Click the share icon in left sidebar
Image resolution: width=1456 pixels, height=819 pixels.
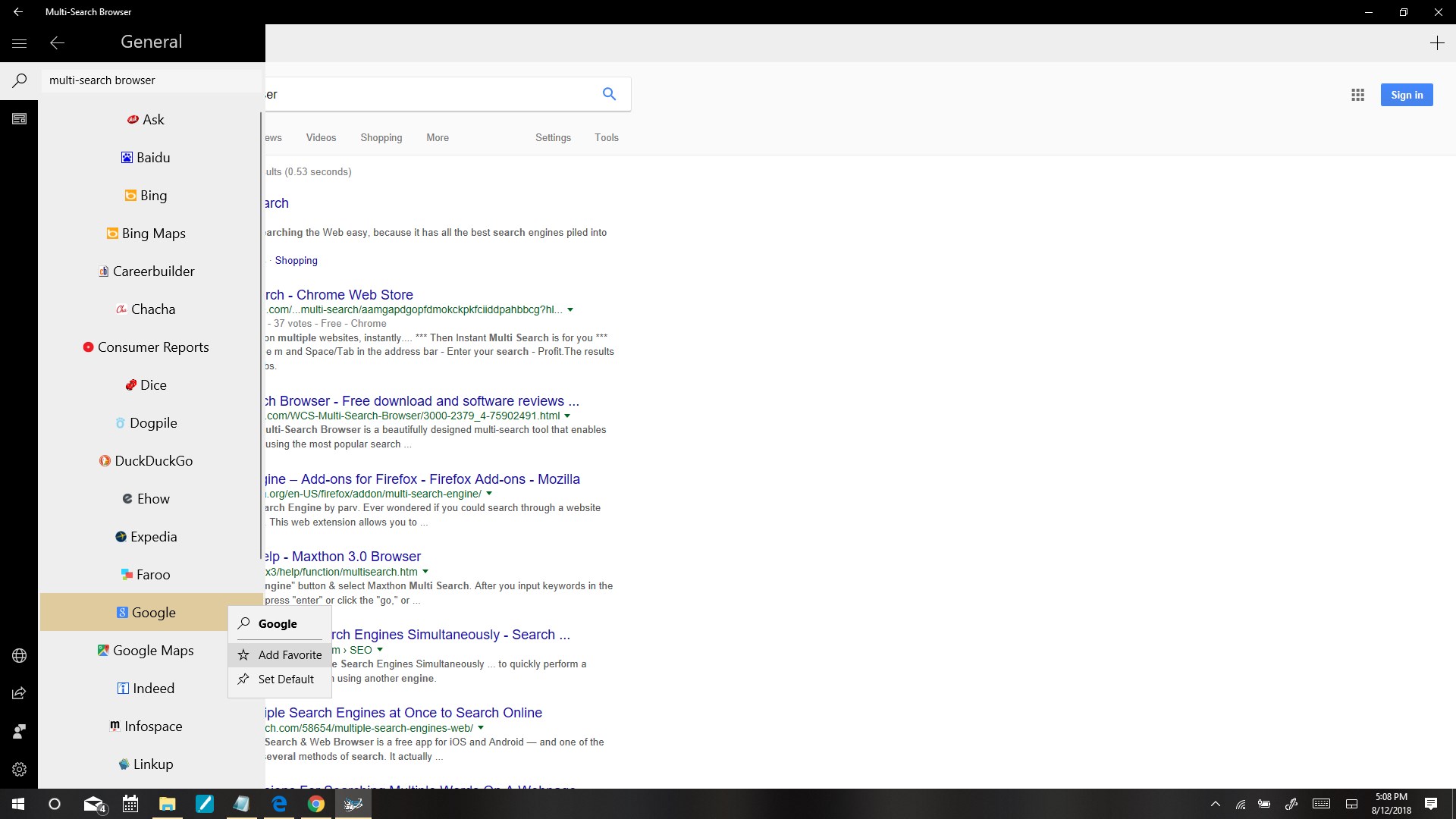(x=20, y=693)
